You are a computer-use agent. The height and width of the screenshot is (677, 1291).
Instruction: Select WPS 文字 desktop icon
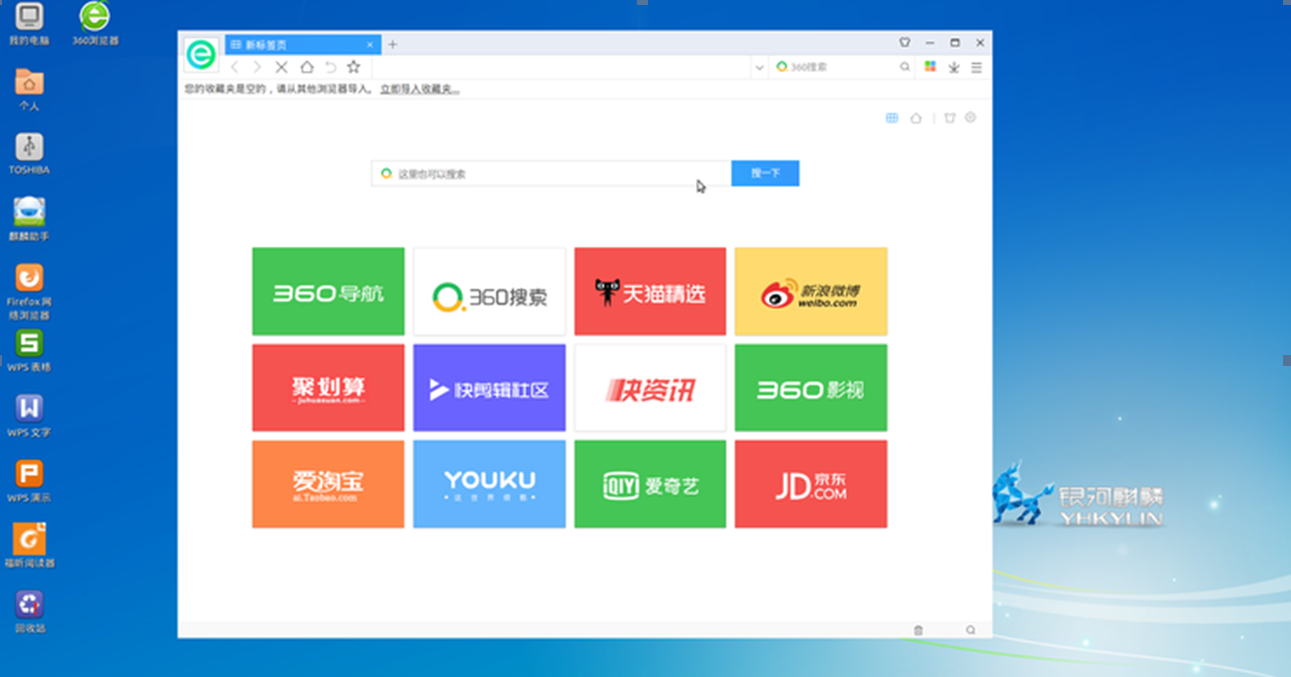tap(29, 415)
